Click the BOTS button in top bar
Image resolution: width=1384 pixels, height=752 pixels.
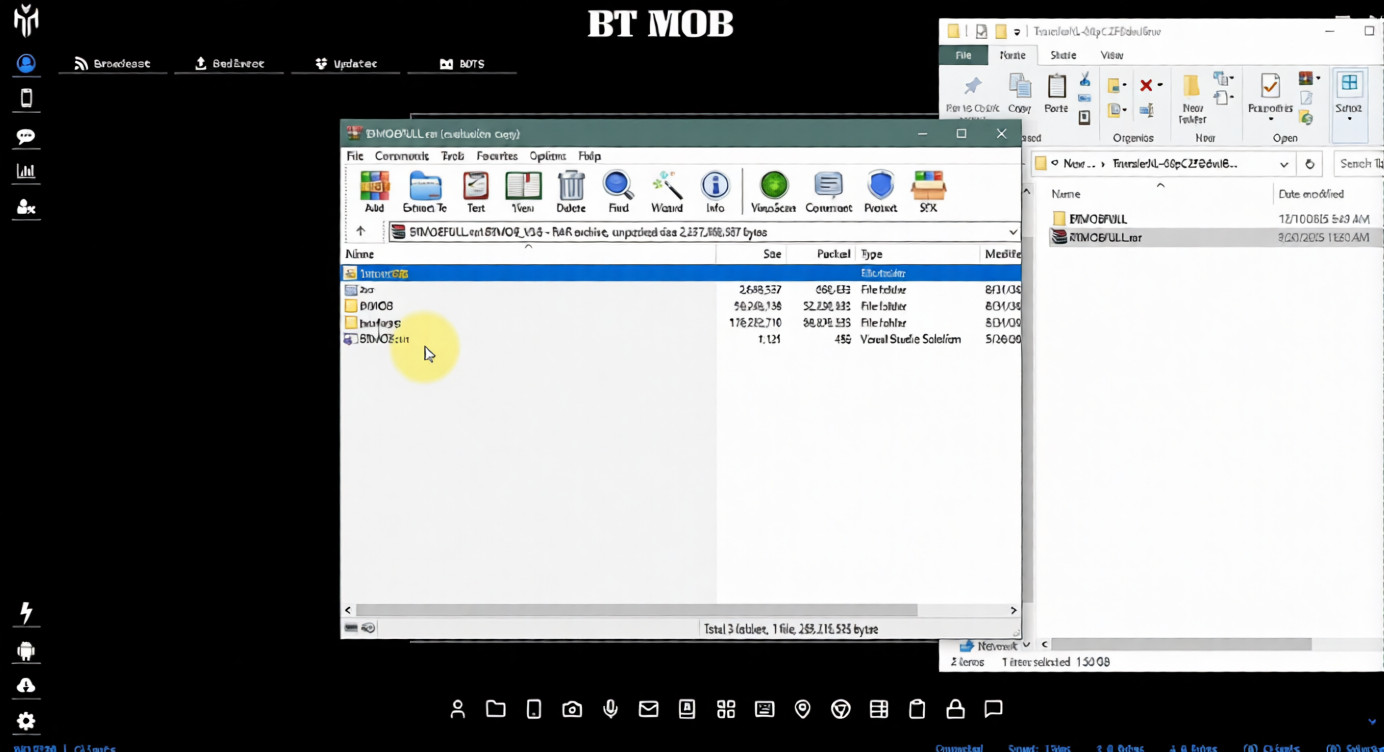[462, 64]
